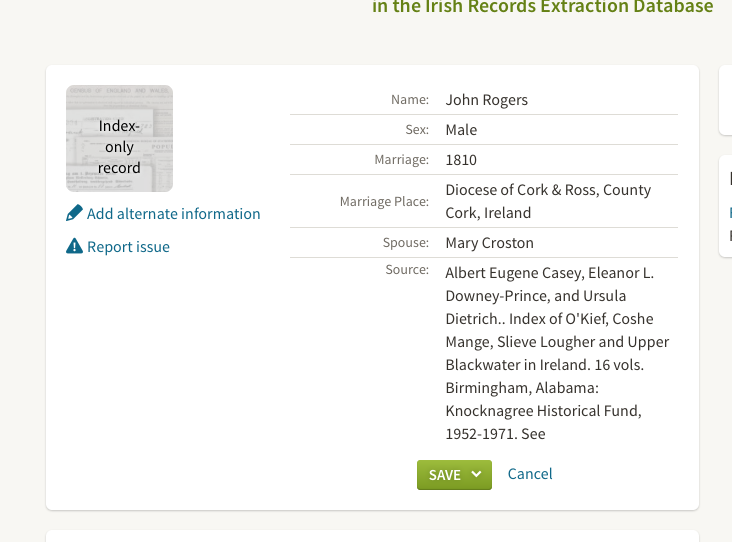
Task: Click the Marriage Place field label
Action: [x=384, y=202]
